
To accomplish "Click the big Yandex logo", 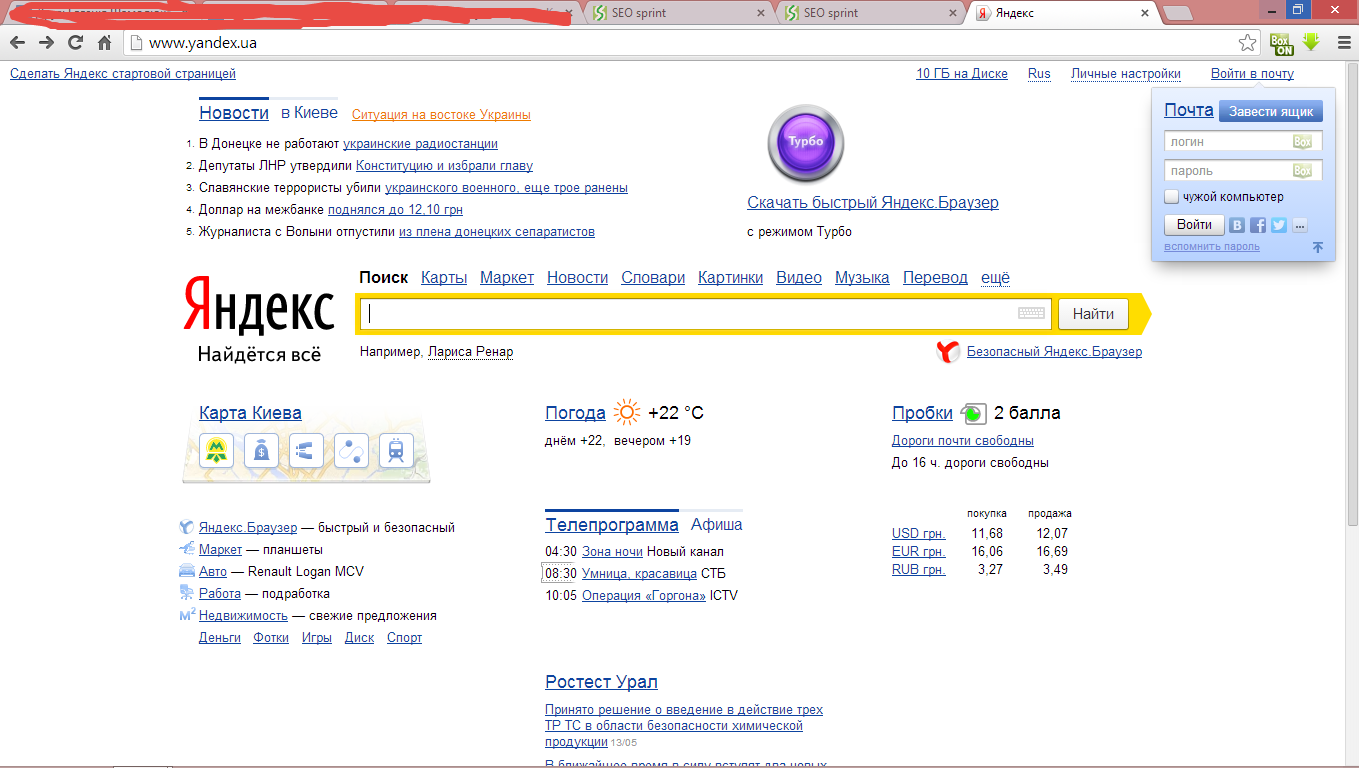I will click(x=259, y=305).
